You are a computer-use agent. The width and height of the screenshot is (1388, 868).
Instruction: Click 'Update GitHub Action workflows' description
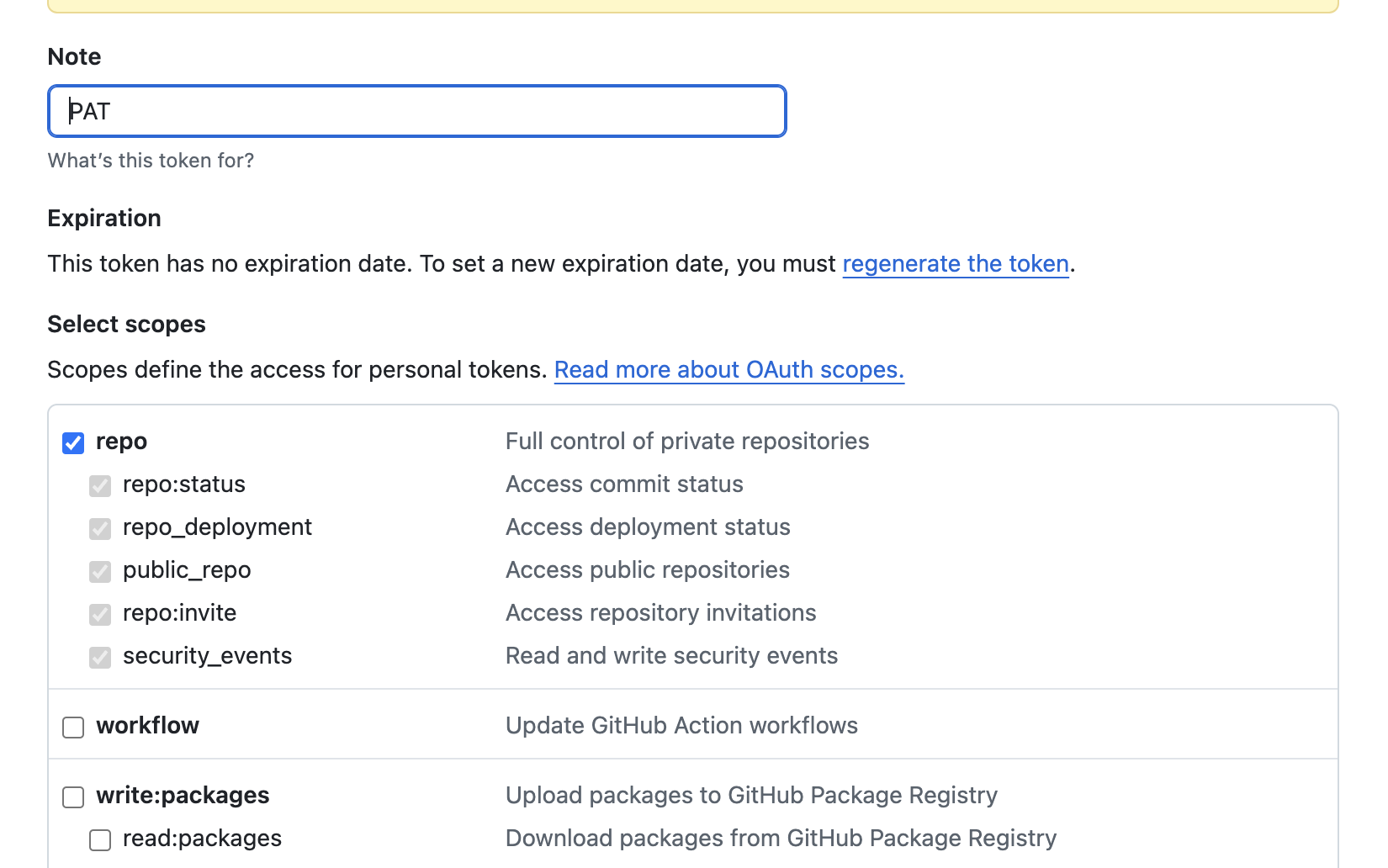tap(681, 726)
